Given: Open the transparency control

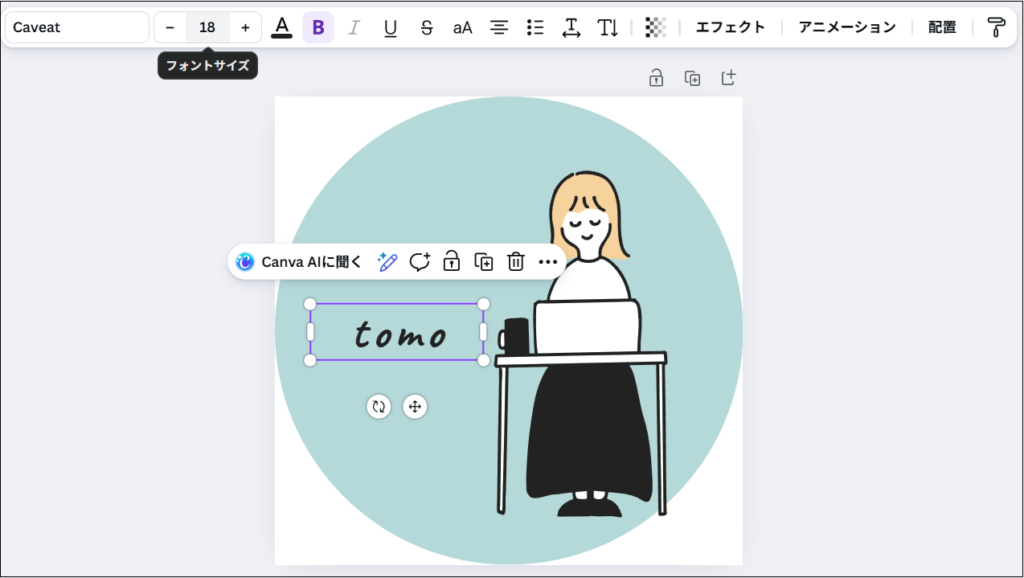Looking at the screenshot, I should coord(655,27).
